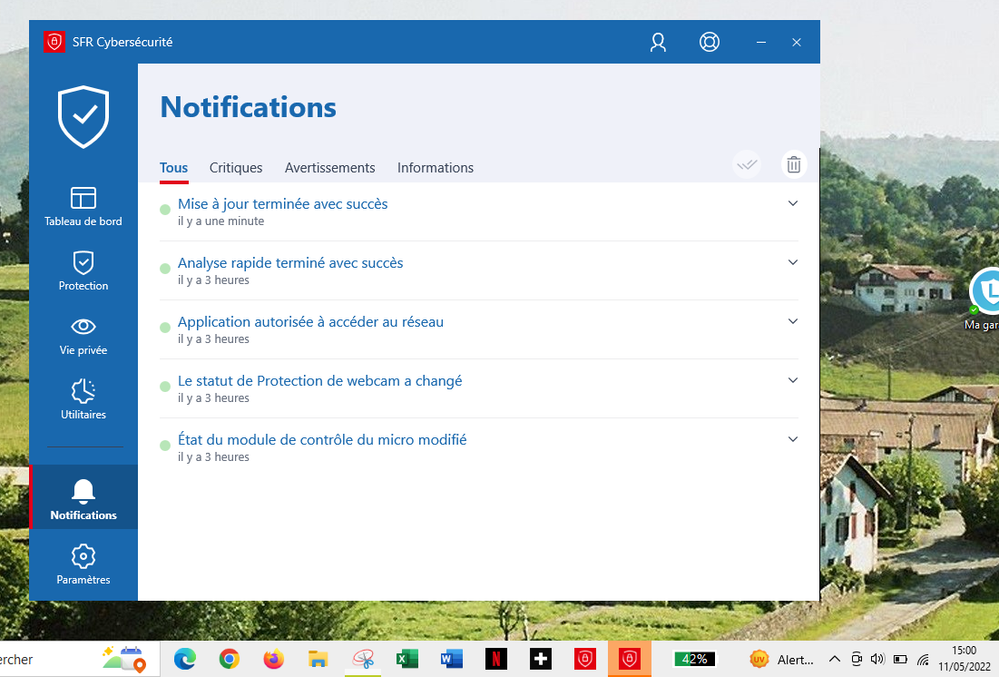The width and height of the screenshot is (999, 677).
Task: Select the Informations tab
Action: coord(435,168)
